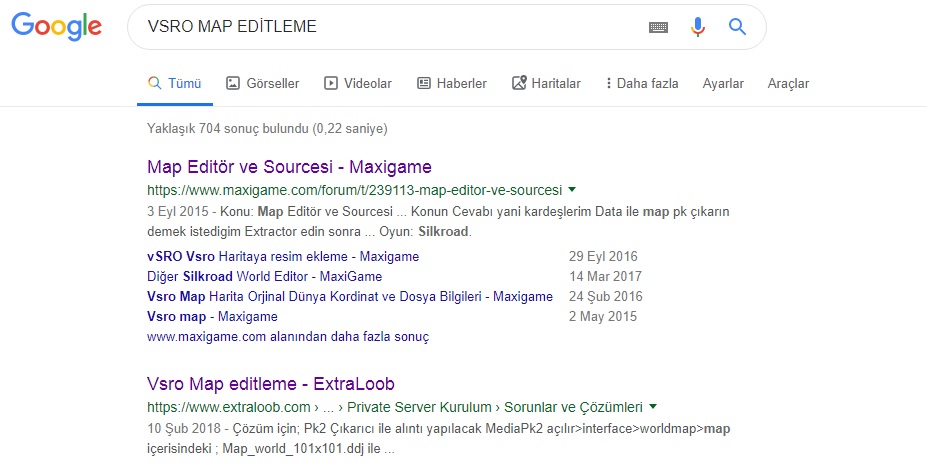Open the Haritalar tab
The image size is (927, 473).
[x=546, y=83]
